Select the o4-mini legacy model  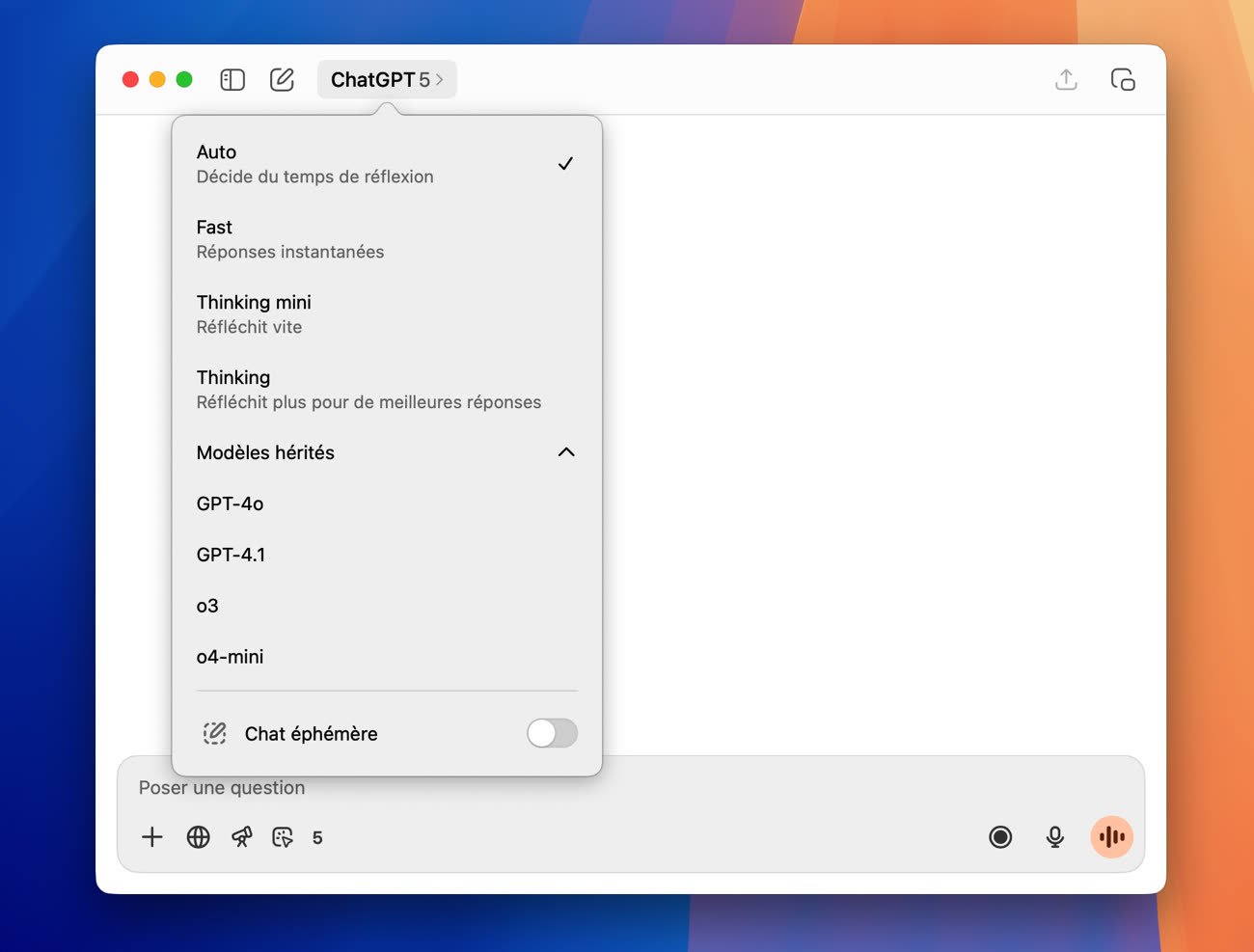387,657
